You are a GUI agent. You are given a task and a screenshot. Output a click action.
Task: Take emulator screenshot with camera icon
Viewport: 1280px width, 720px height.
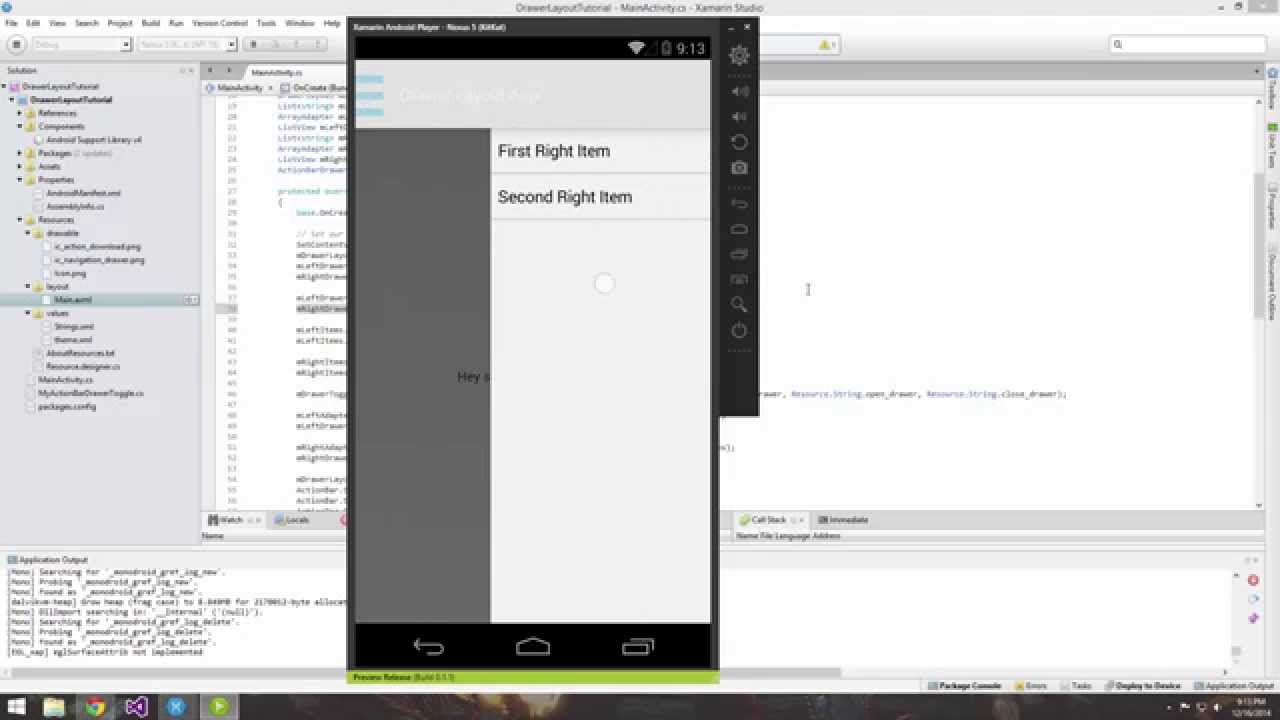(x=739, y=168)
